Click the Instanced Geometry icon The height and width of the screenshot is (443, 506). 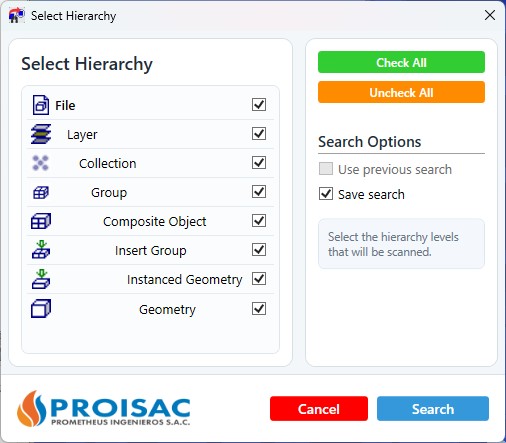pyautogui.click(x=41, y=279)
